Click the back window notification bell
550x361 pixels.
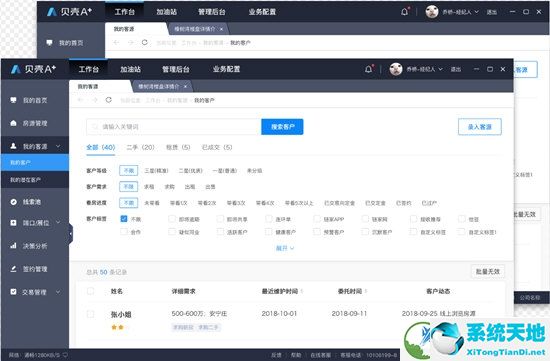click(404, 12)
